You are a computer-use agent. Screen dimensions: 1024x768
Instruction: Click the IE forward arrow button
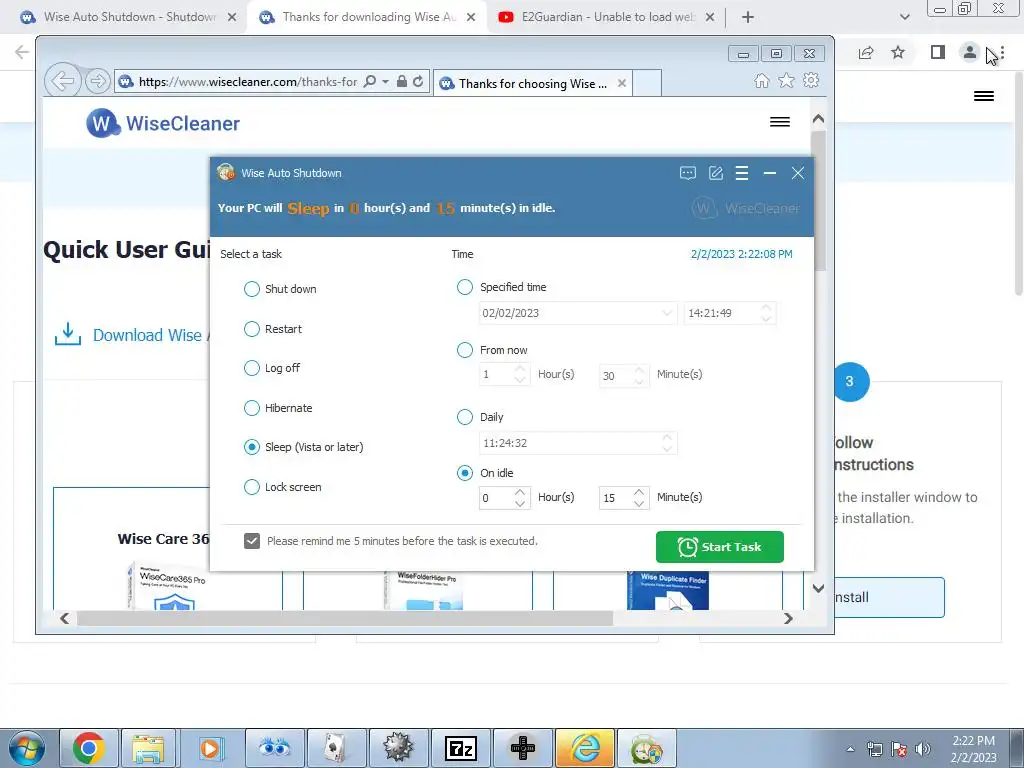[97, 82]
